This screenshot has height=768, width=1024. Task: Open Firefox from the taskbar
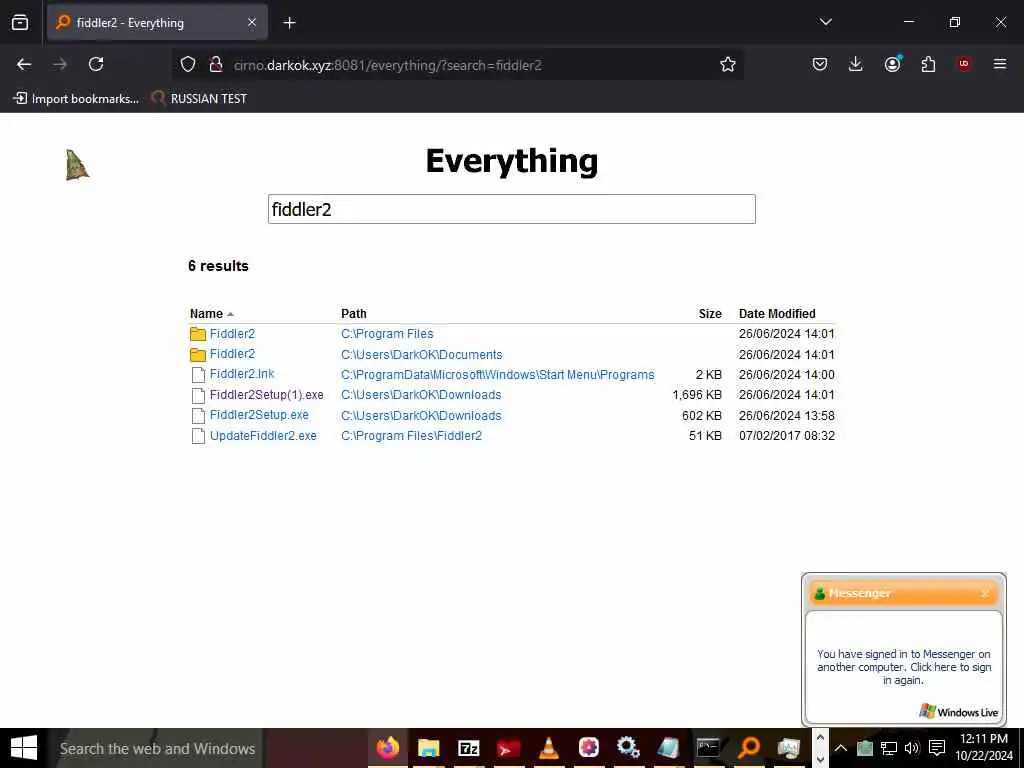(388, 748)
